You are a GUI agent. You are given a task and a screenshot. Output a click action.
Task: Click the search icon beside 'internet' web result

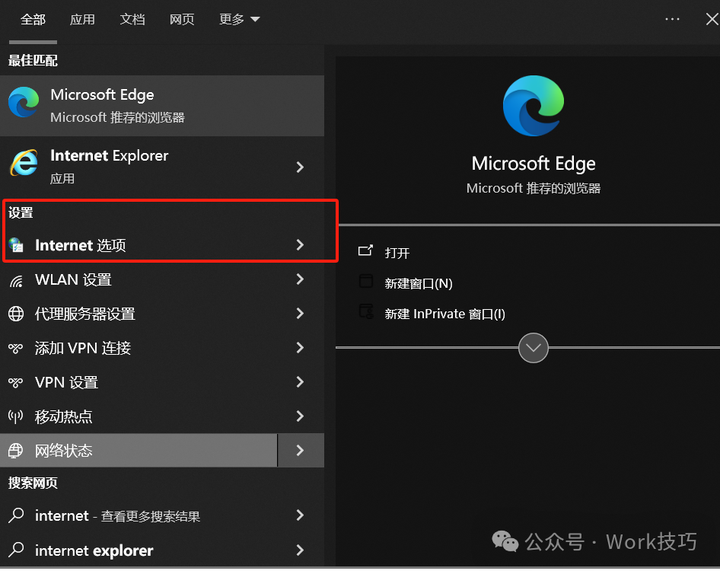pos(16,515)
